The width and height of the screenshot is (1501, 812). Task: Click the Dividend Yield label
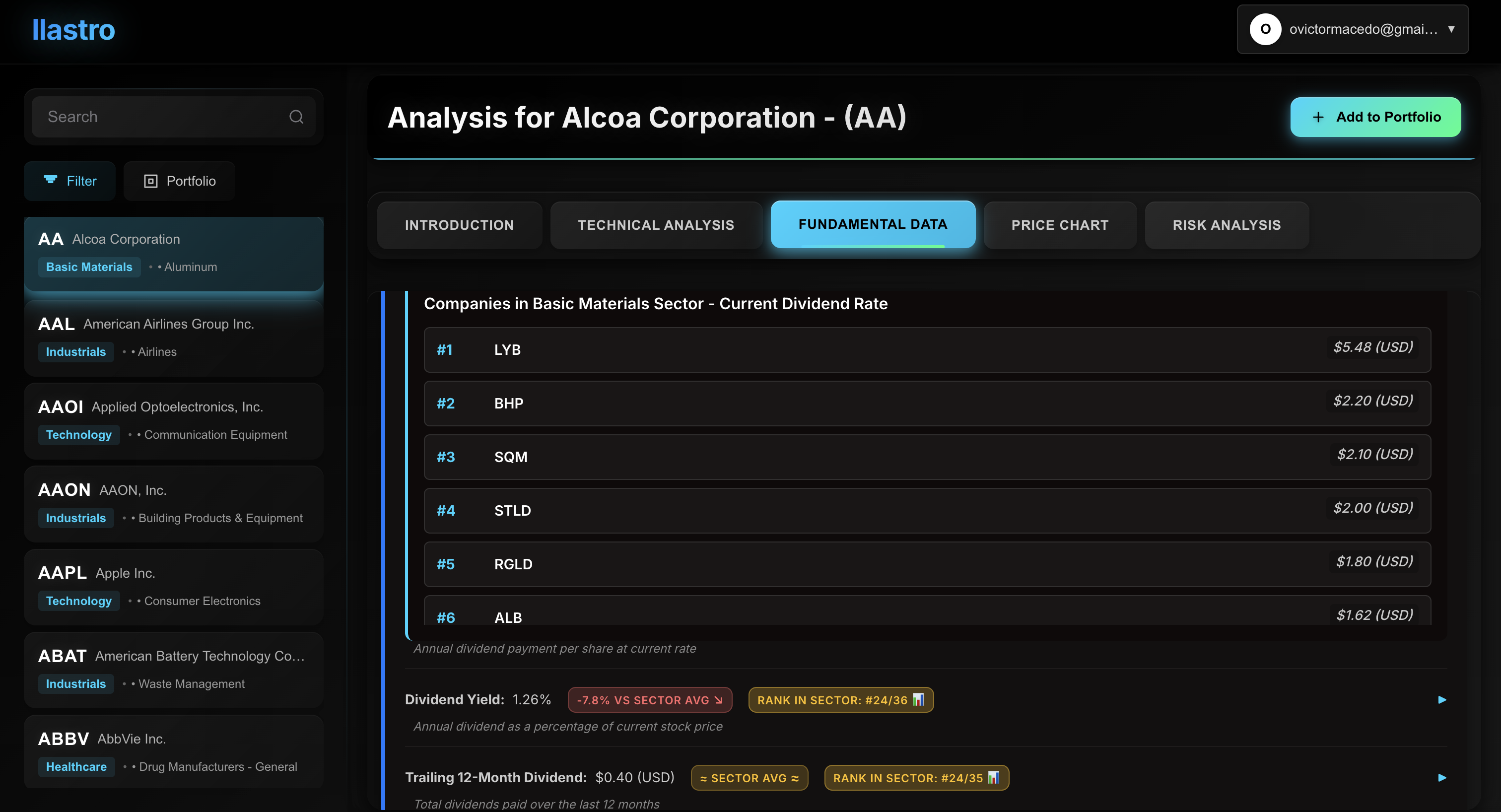[455, 699]
